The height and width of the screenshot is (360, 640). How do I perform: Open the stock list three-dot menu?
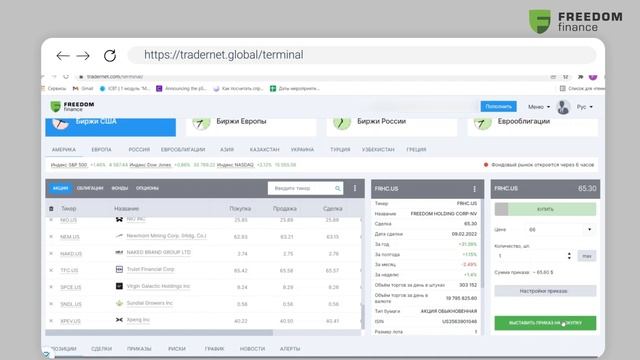pyautogui.click(x=355, y=188)
